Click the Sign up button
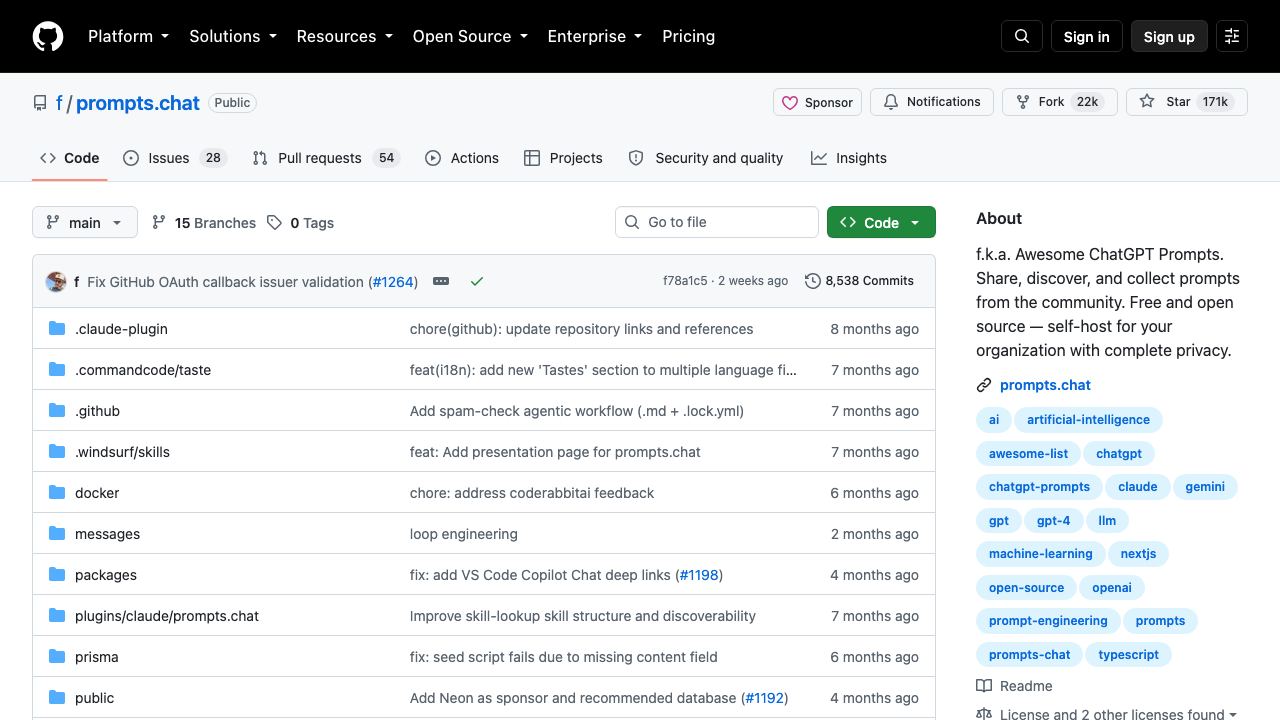This screenshot has height=720, width=1280. (x=1169, y=36)
